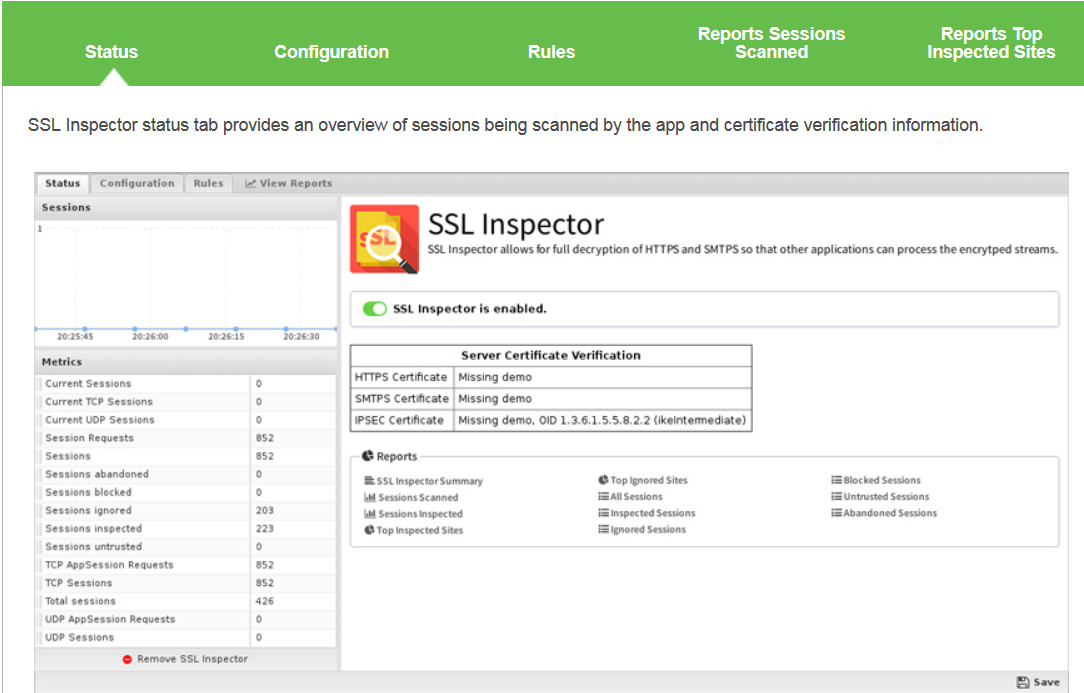This screenshot has width=1084, height=693.
Task: Open the Blocked Sessions list report
Action: pos(876,480)
